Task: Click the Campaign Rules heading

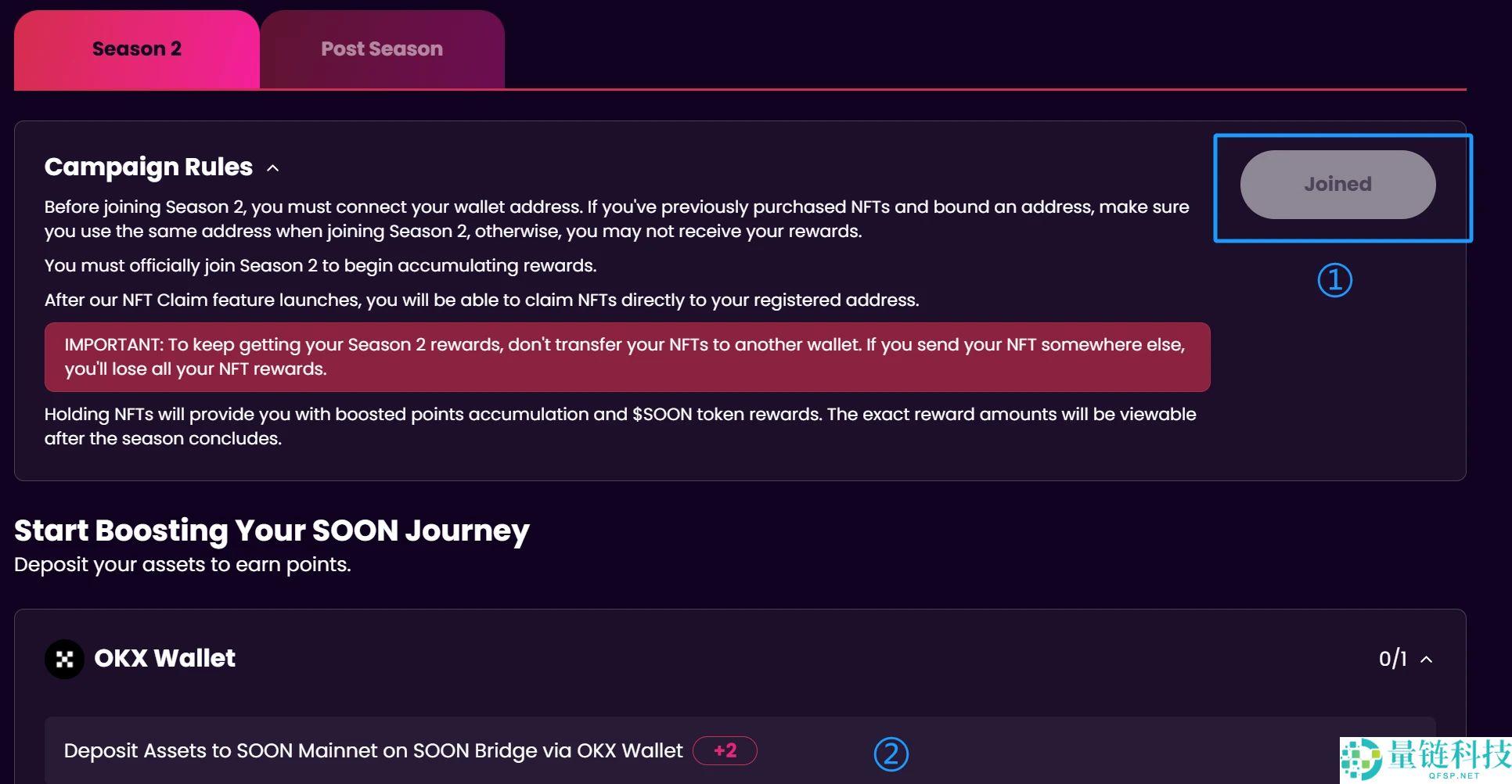Action: tap(149, 167)
